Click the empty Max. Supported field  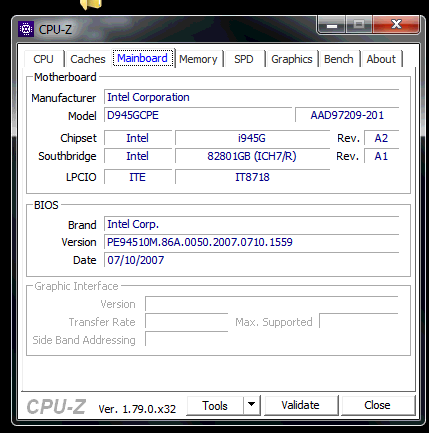[359, 322]
